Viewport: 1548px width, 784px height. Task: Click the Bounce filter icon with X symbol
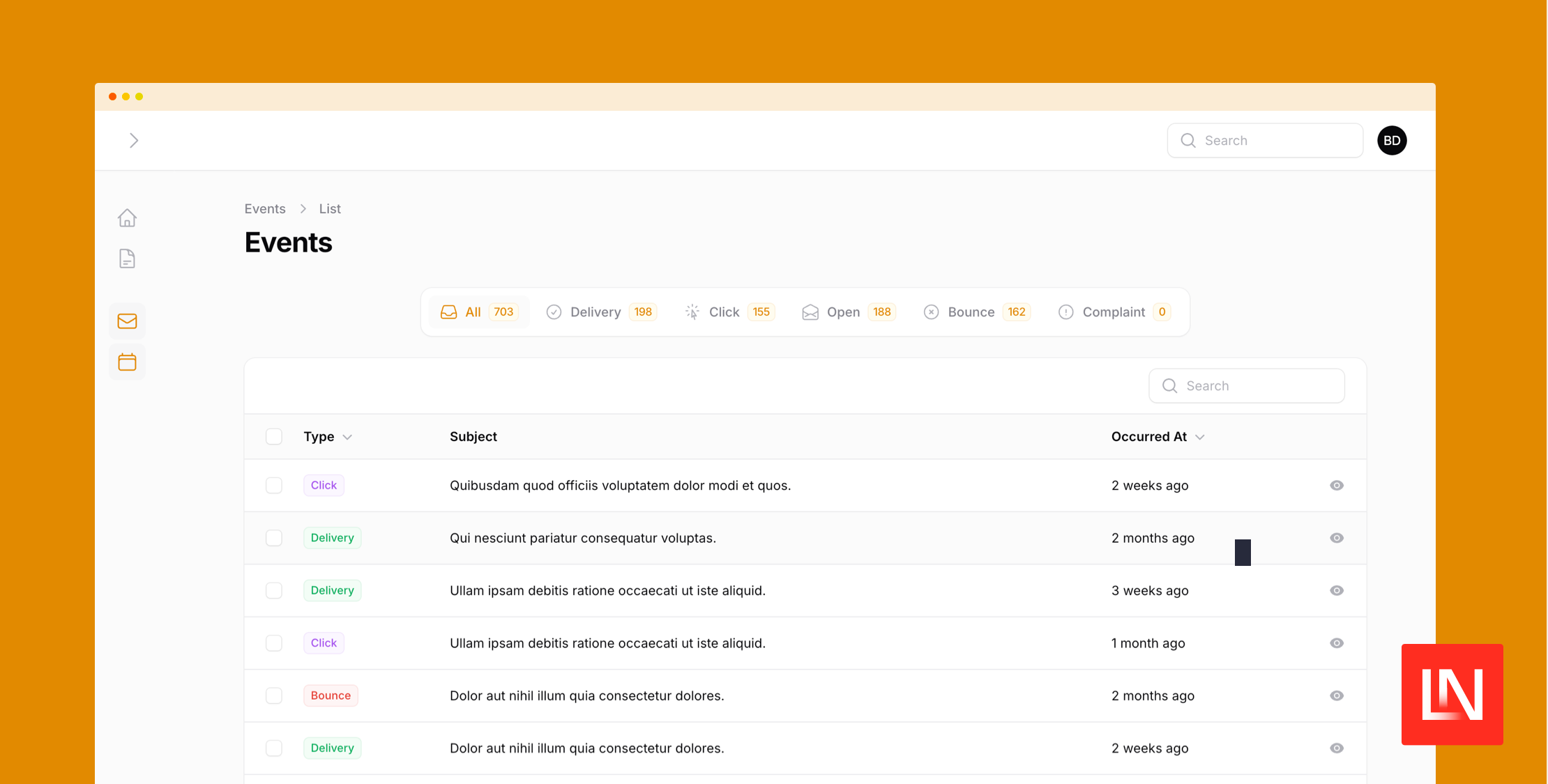tap(931, 312)
